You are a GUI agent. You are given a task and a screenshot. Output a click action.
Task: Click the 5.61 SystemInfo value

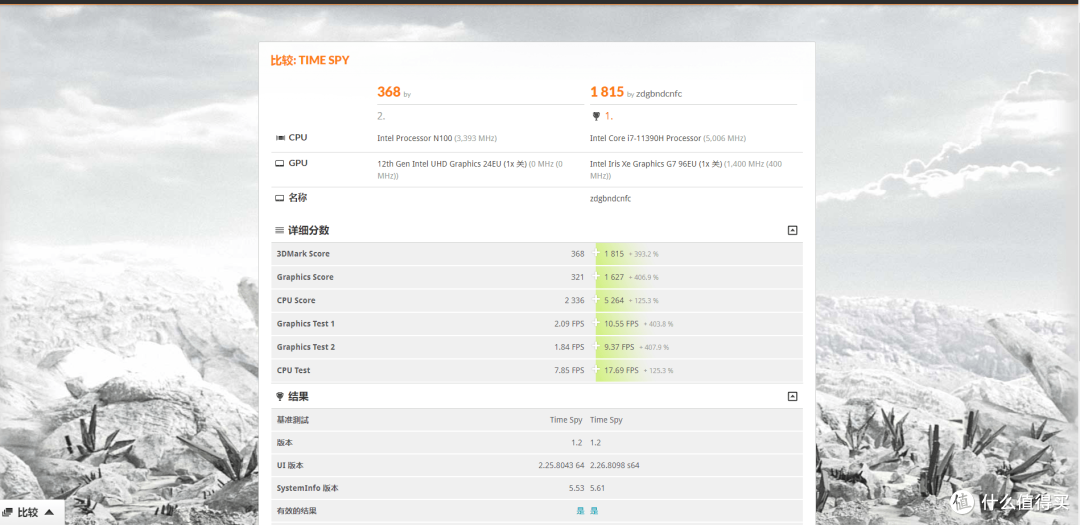pyautogui.click(x=597, y=488)
